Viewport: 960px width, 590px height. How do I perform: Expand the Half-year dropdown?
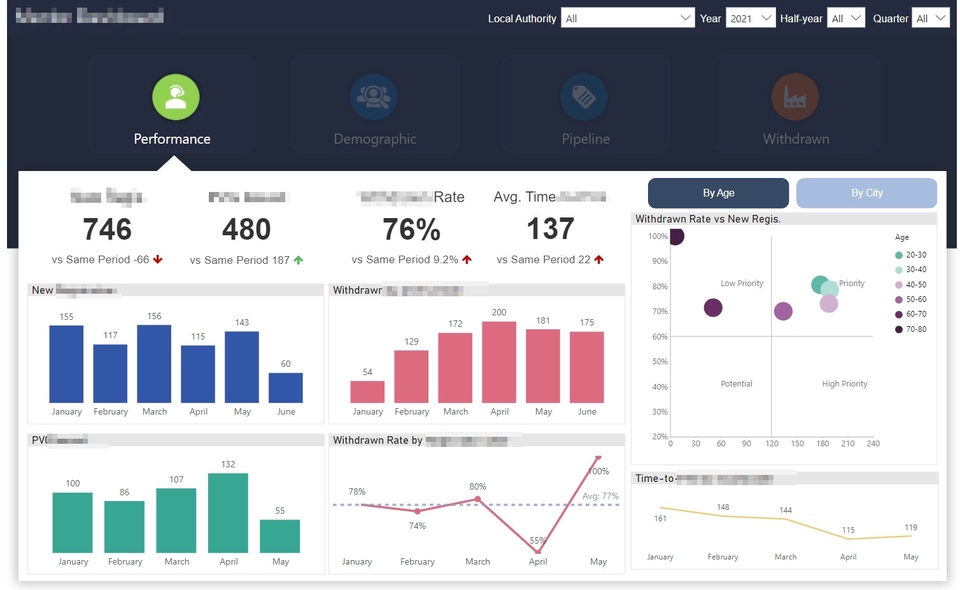tap(846, 18)
